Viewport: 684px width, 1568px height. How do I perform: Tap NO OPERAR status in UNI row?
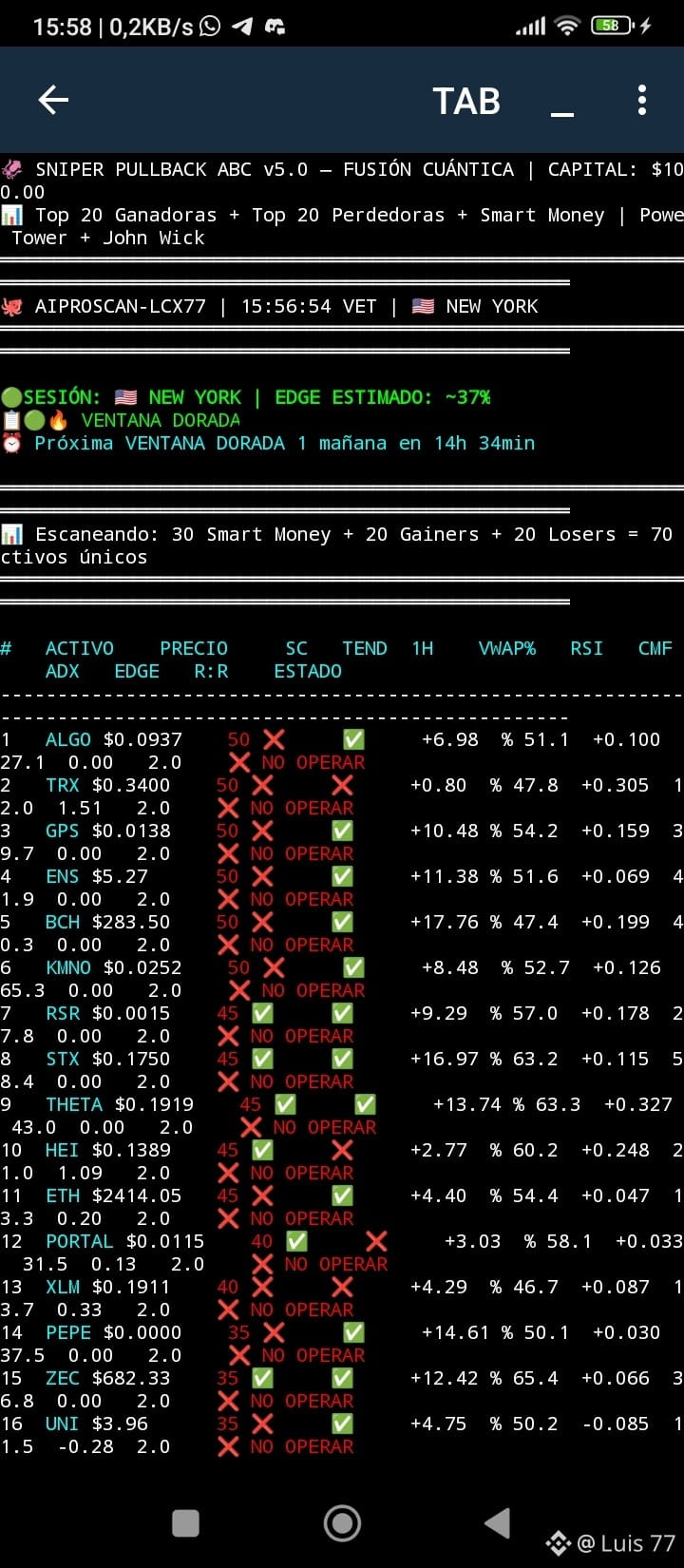pos(302,1446)
